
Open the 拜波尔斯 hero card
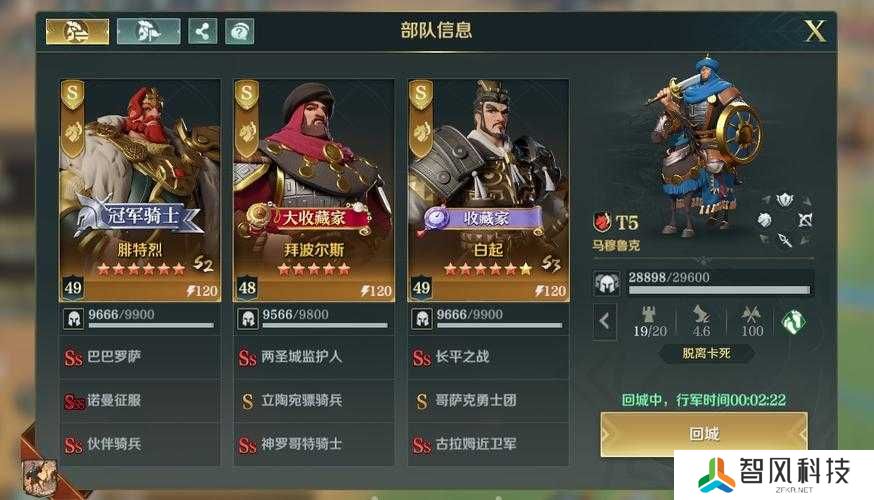pyautogui.click(x=314, y=190)
